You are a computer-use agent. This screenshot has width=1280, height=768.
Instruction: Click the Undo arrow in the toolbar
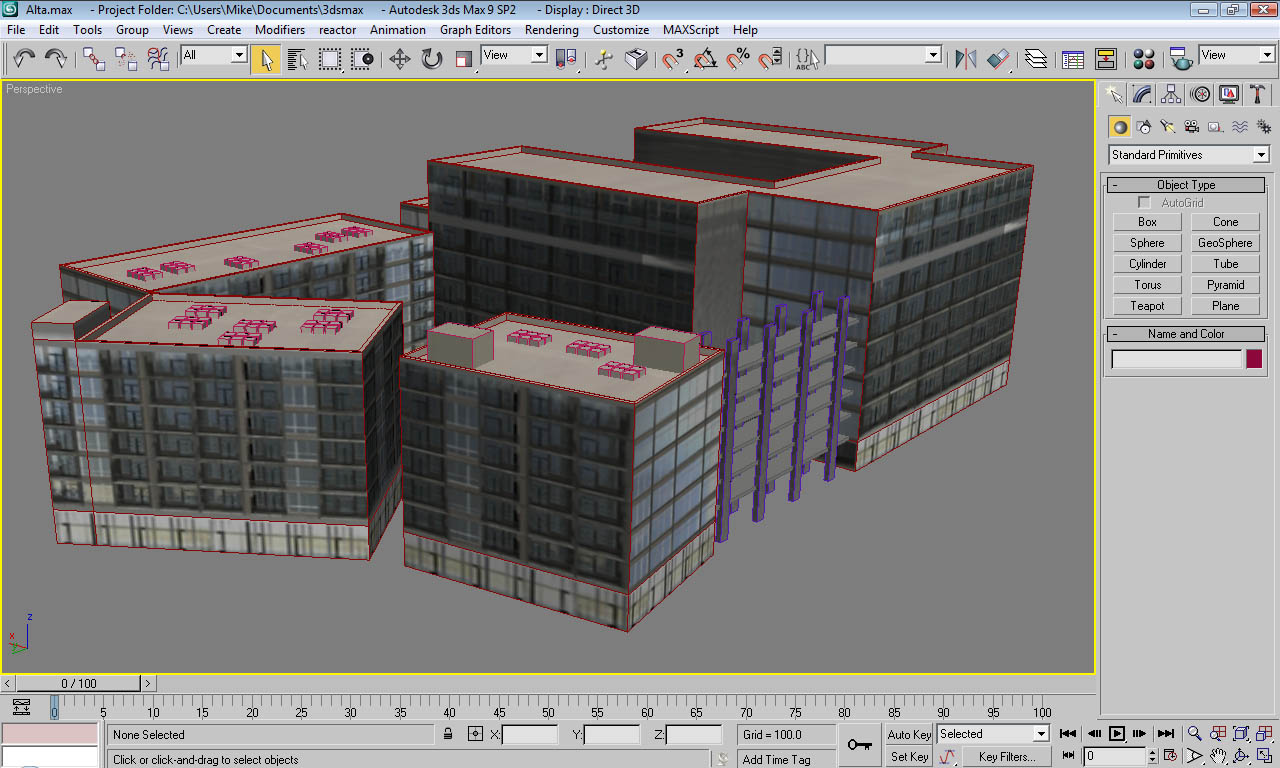click(24, 59)
